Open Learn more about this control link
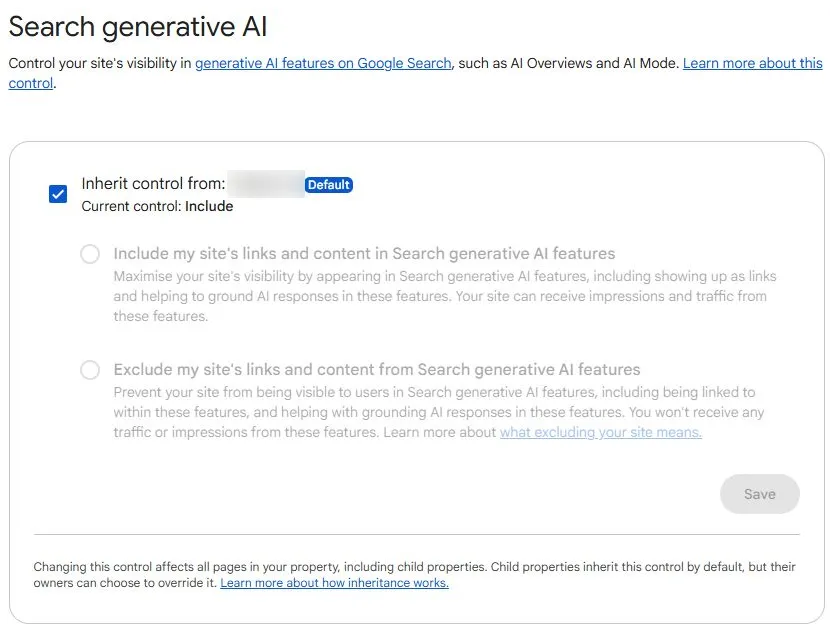Image resolution: width=830 pixels, height=625 pixels. 752,64
